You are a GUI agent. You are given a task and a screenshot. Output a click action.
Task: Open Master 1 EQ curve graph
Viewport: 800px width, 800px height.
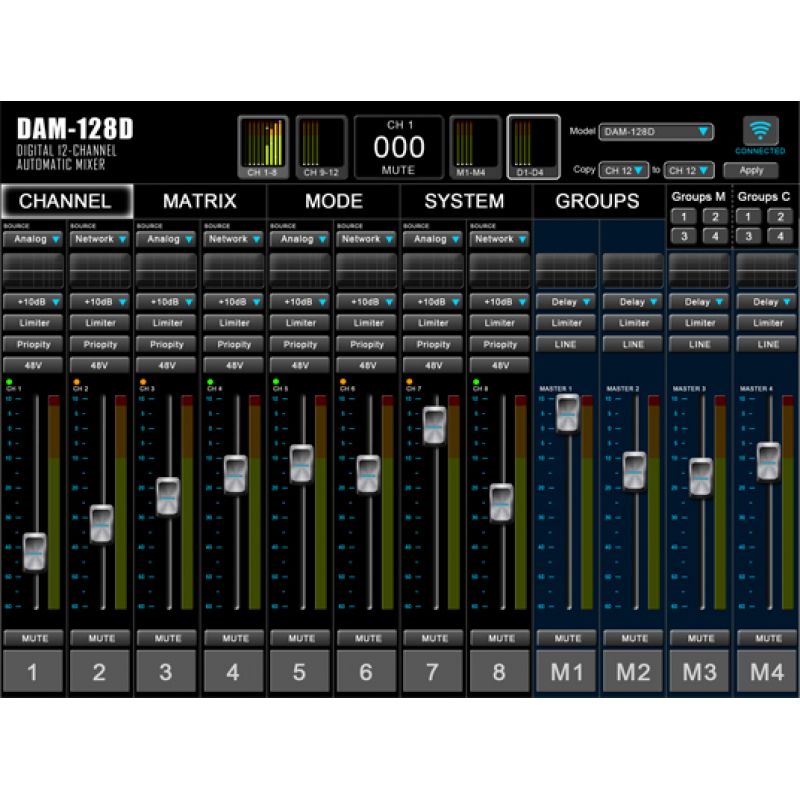[x=567, y=269]
